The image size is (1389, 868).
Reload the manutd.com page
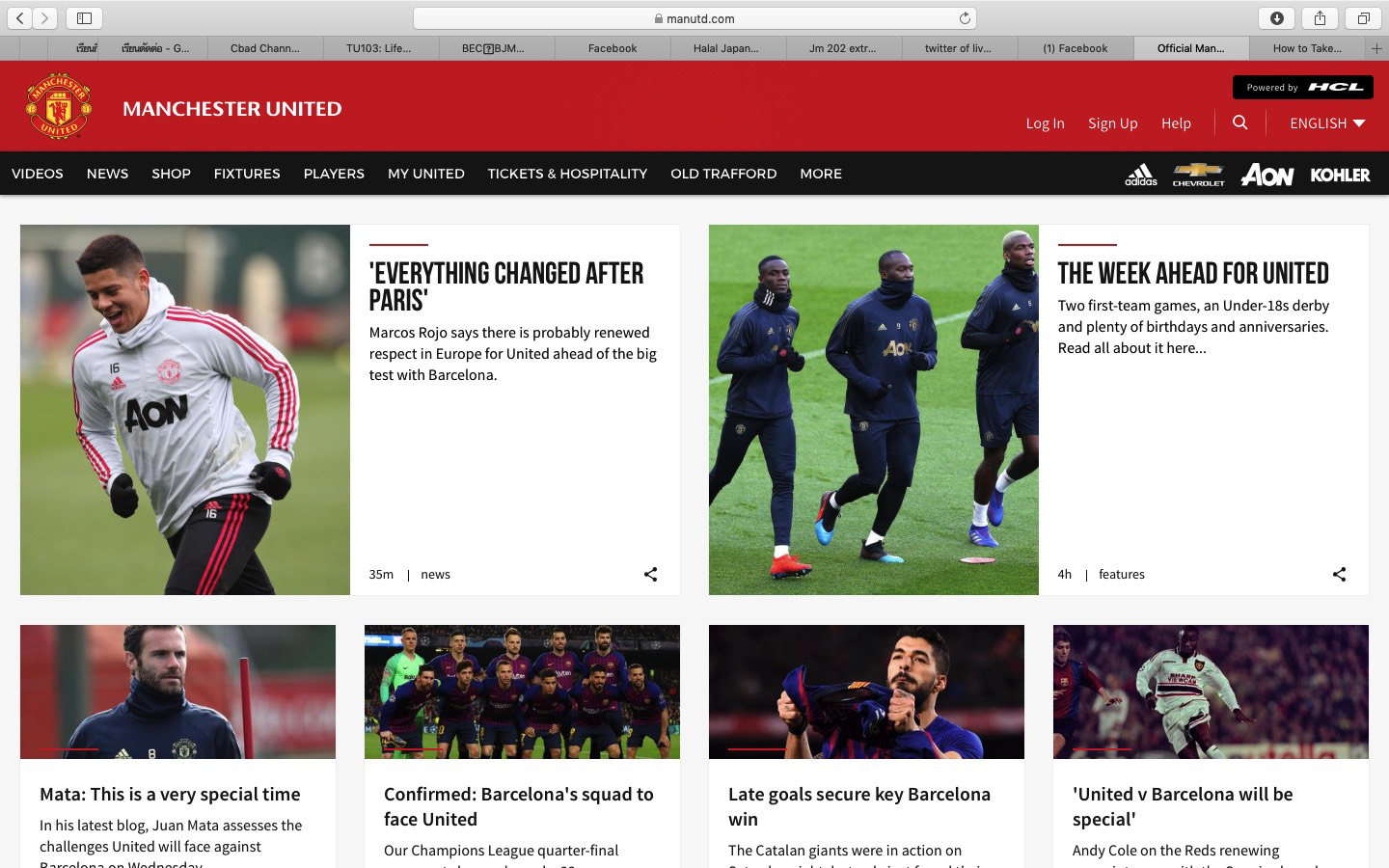tap(965, 18)
